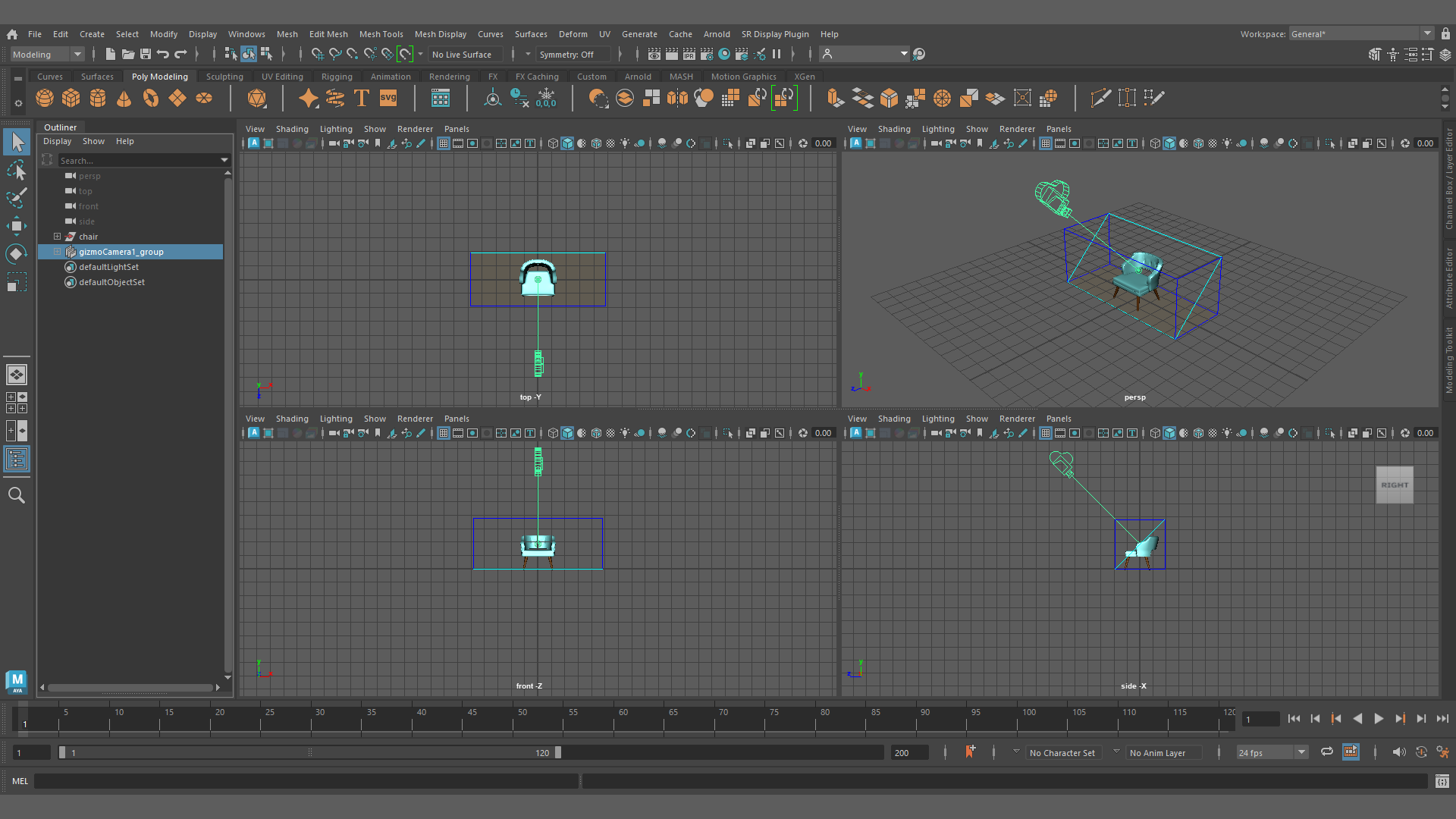Toggle loop playback mode button

[x=1326, y=752]
